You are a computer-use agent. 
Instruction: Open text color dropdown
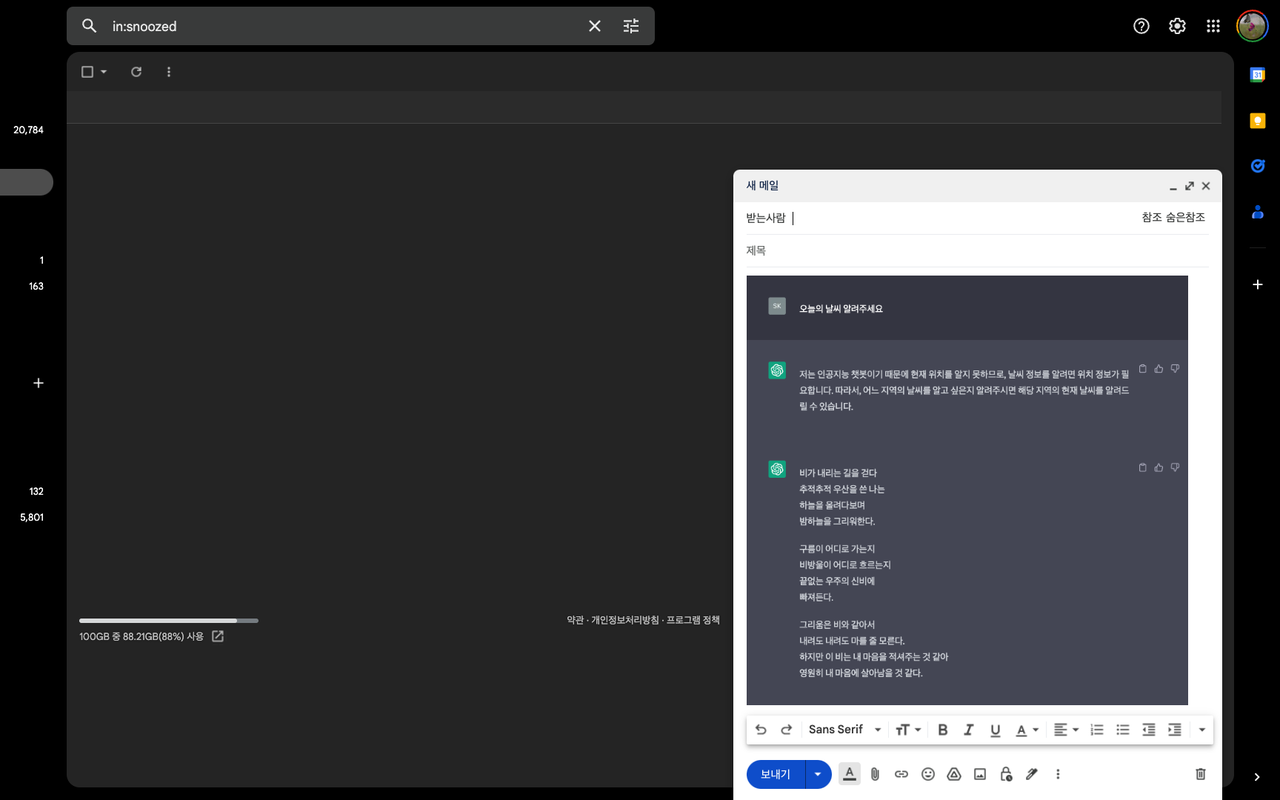1028,730
